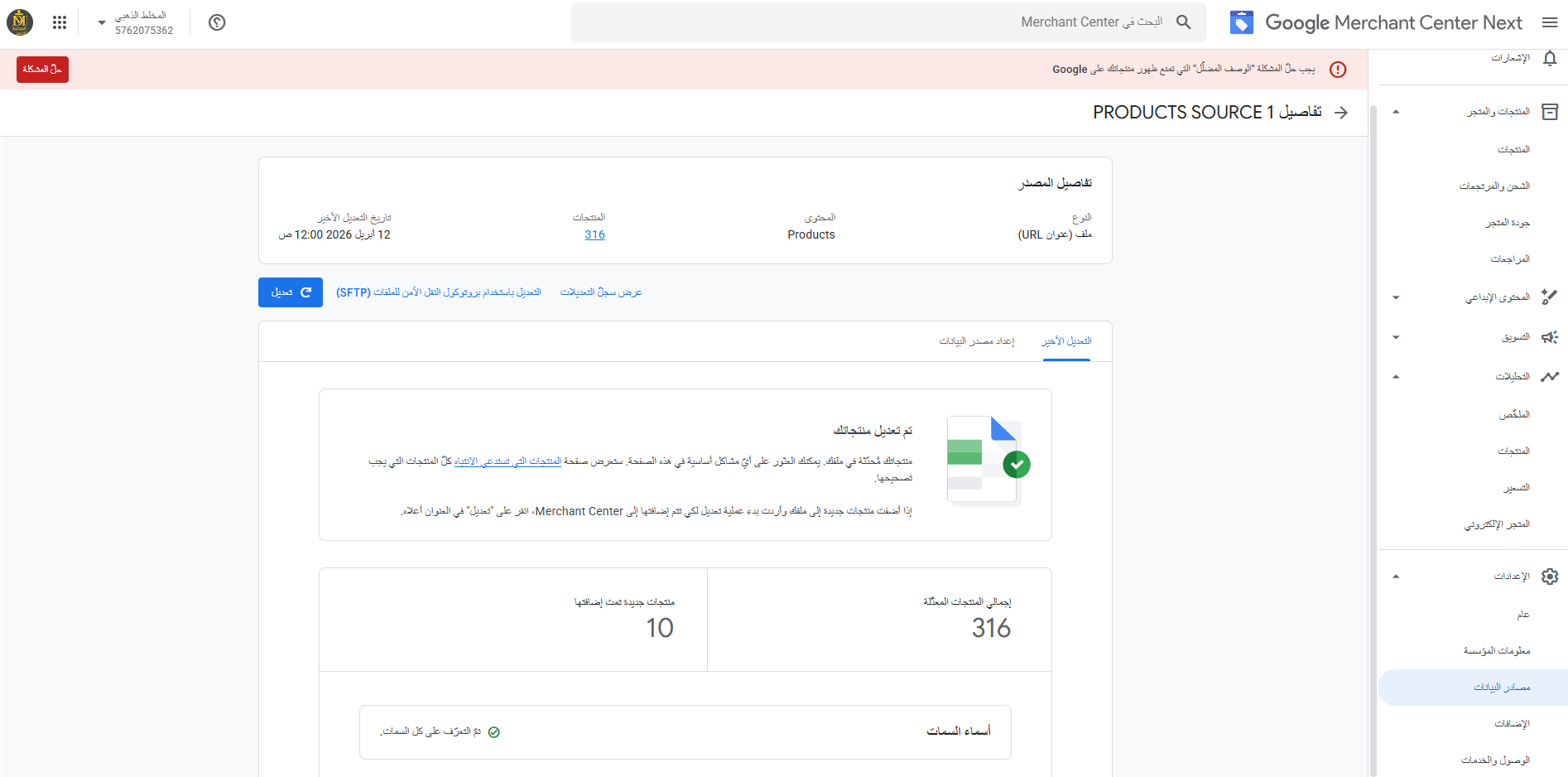Switch to data source setup tab

977,341
